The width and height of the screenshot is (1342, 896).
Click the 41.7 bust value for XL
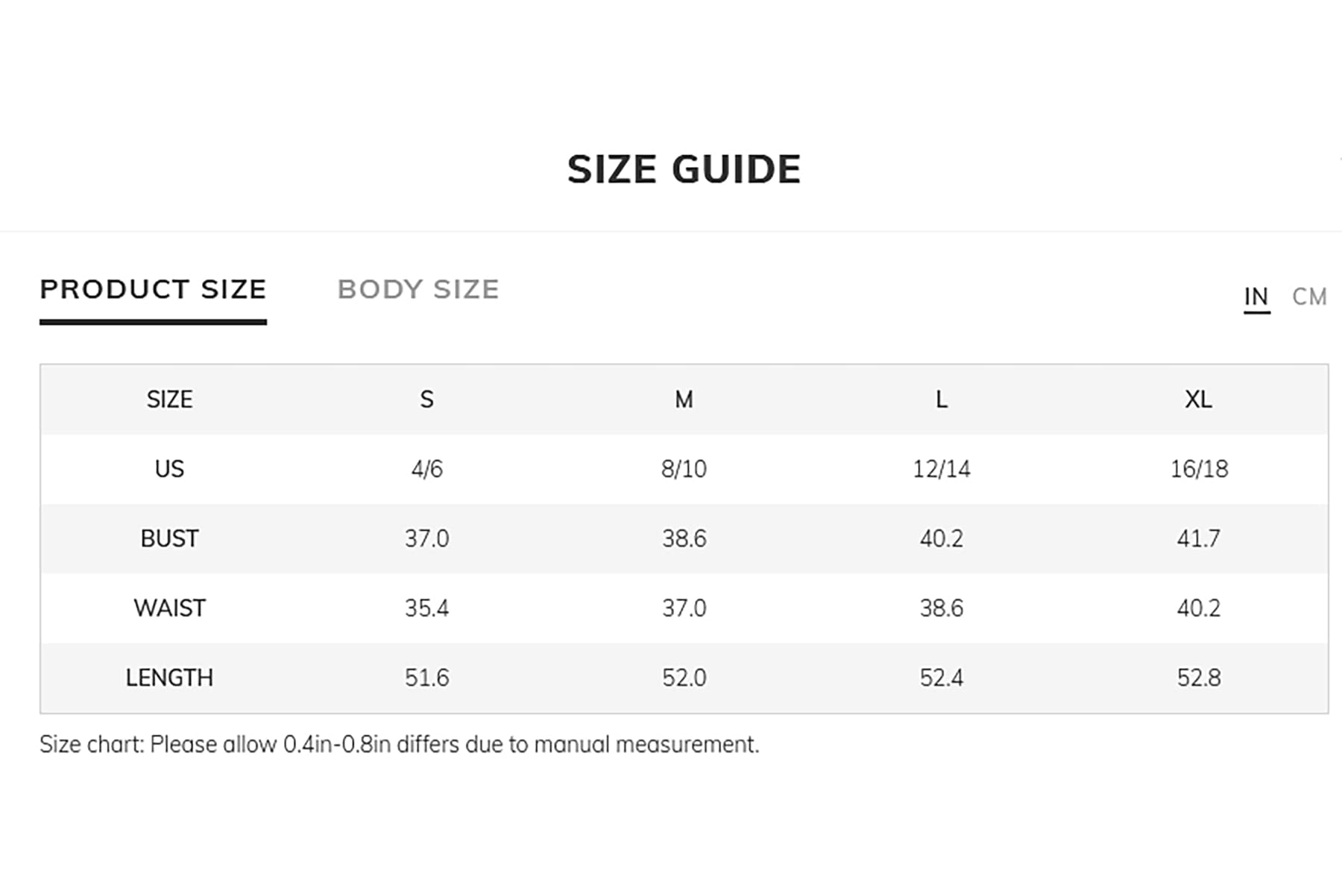pyautogui.click(x=1198, y=538)
